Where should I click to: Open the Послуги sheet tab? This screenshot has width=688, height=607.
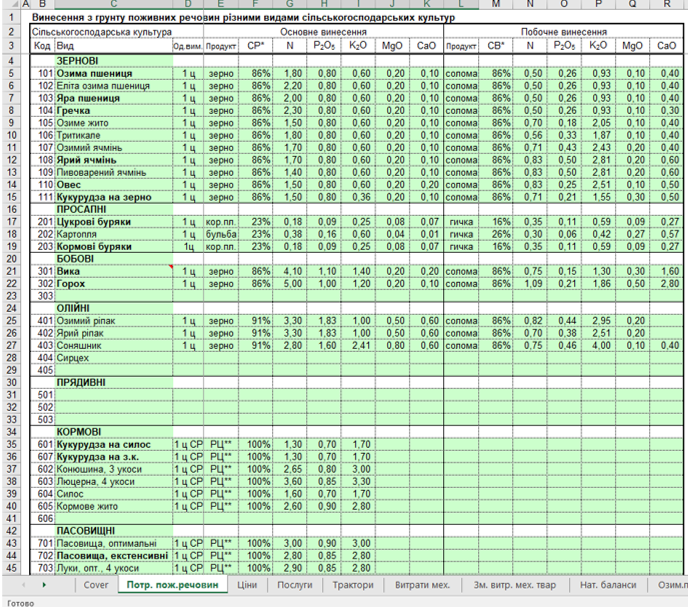pyautogui.click(x=295, y=585)
